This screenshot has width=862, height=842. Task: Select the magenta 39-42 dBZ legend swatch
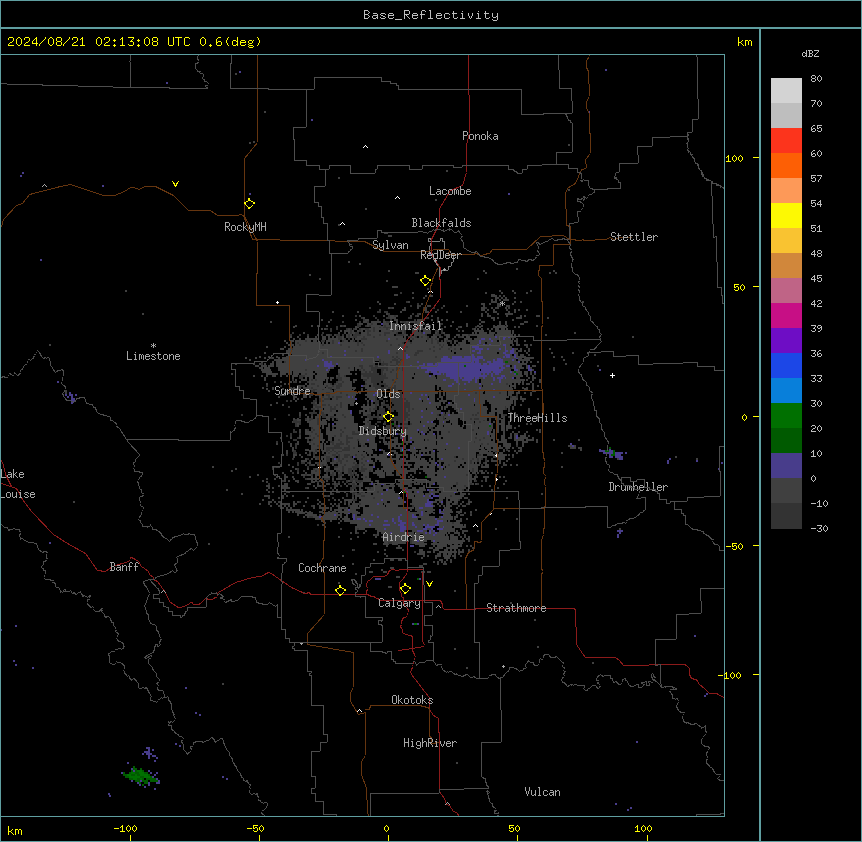coord(786,315)
